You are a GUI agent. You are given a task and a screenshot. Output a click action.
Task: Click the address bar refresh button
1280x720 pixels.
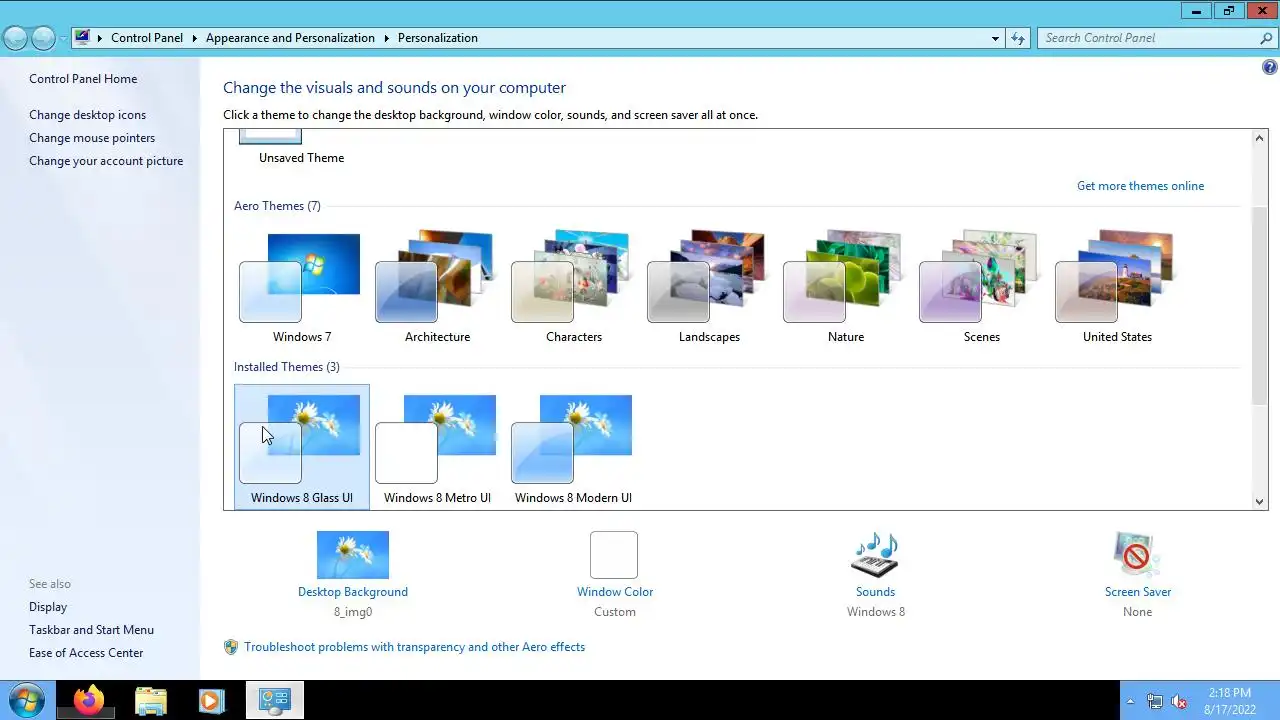[1018, 38]
